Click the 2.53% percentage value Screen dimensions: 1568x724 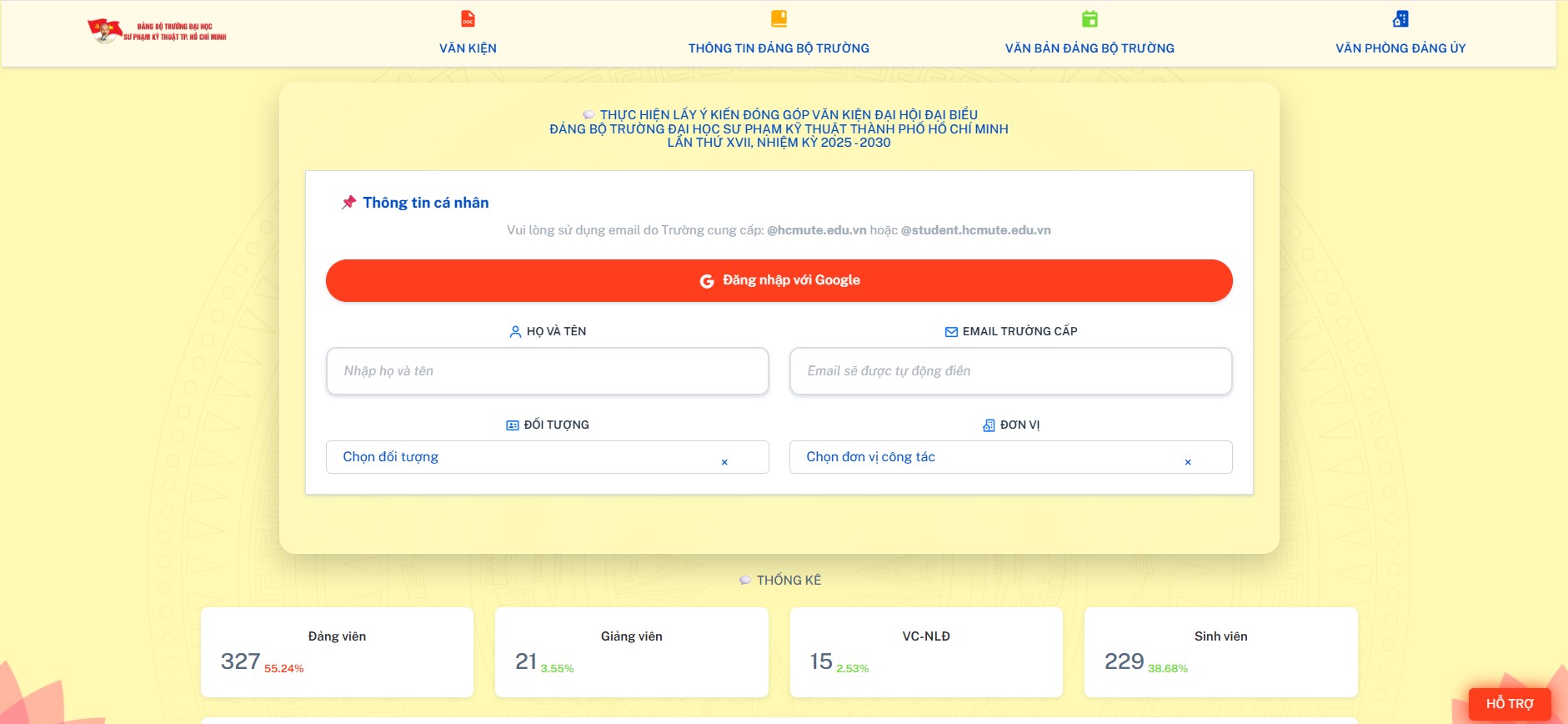[853, 669]
